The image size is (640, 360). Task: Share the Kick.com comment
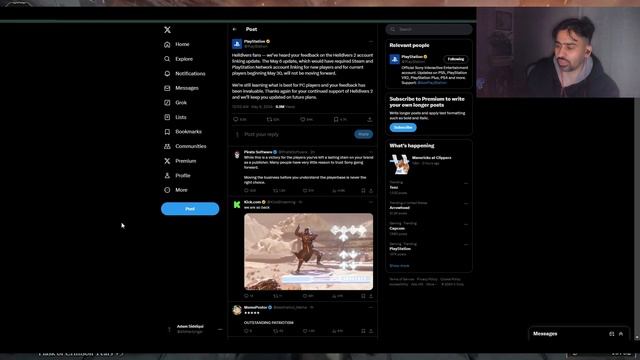[371, 296]
